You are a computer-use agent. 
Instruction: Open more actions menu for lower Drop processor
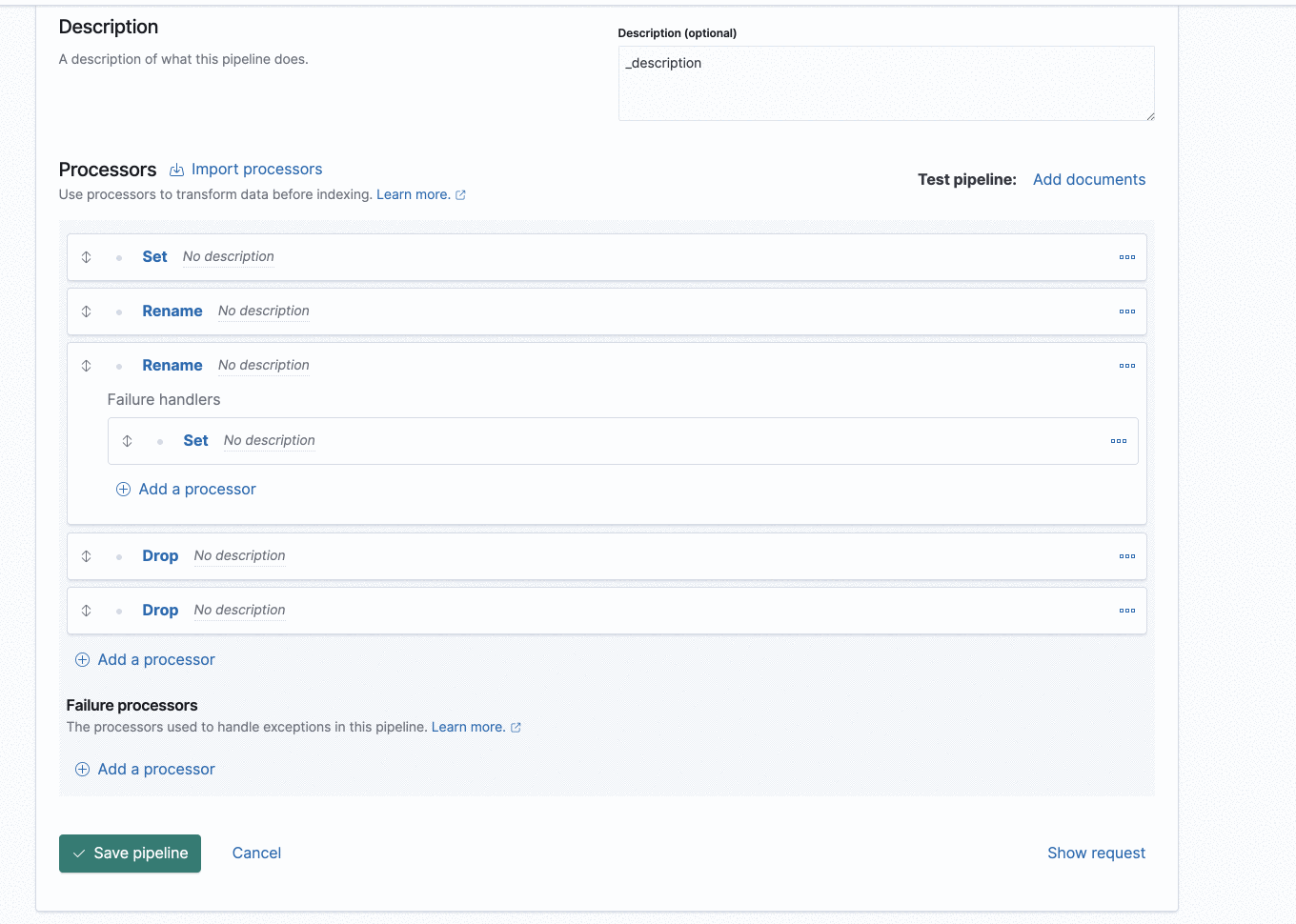pyautogui.click(x=1127, y=611)
